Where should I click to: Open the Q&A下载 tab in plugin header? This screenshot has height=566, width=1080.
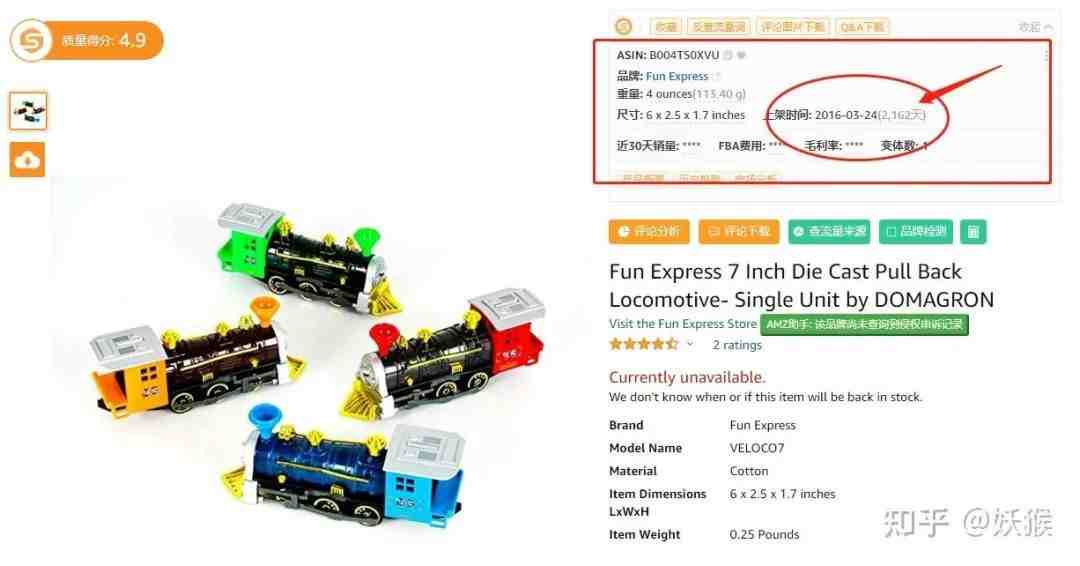click(x=862, y=27)
